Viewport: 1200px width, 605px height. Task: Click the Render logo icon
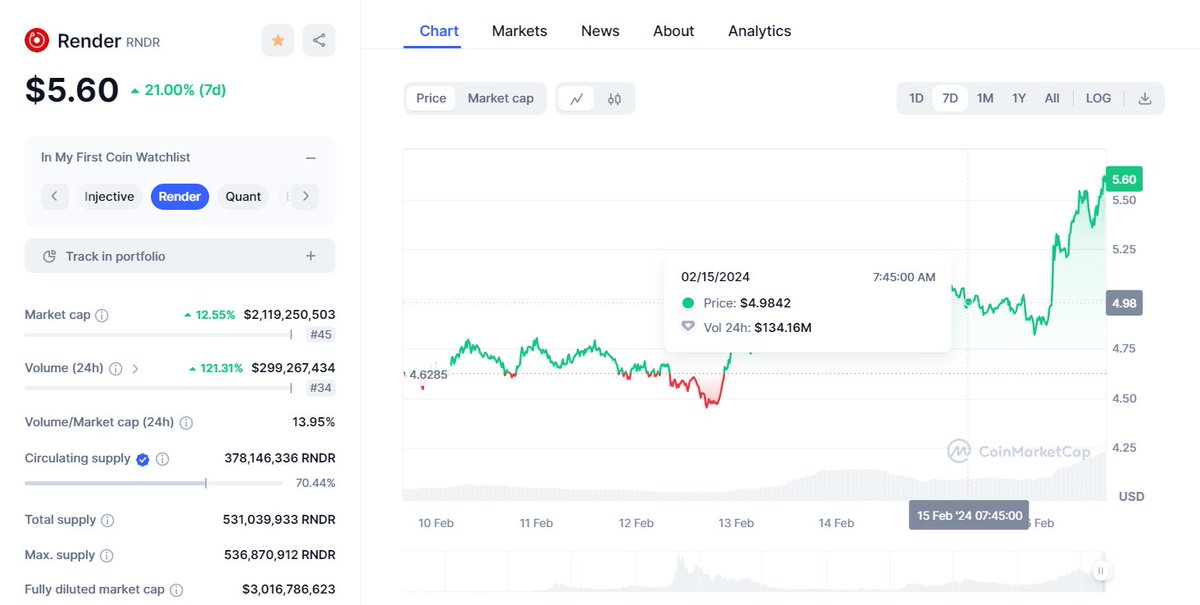(37, 40)
